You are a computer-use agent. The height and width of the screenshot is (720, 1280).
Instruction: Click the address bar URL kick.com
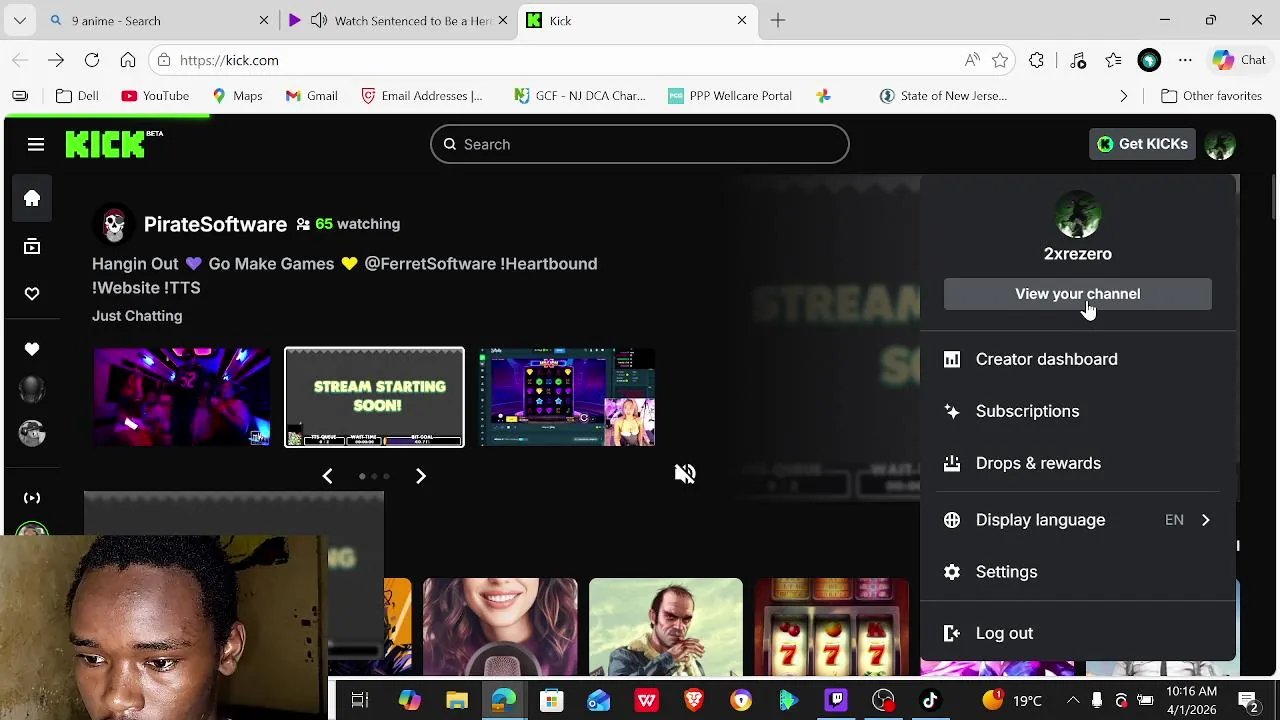click(x=229, y=60)
